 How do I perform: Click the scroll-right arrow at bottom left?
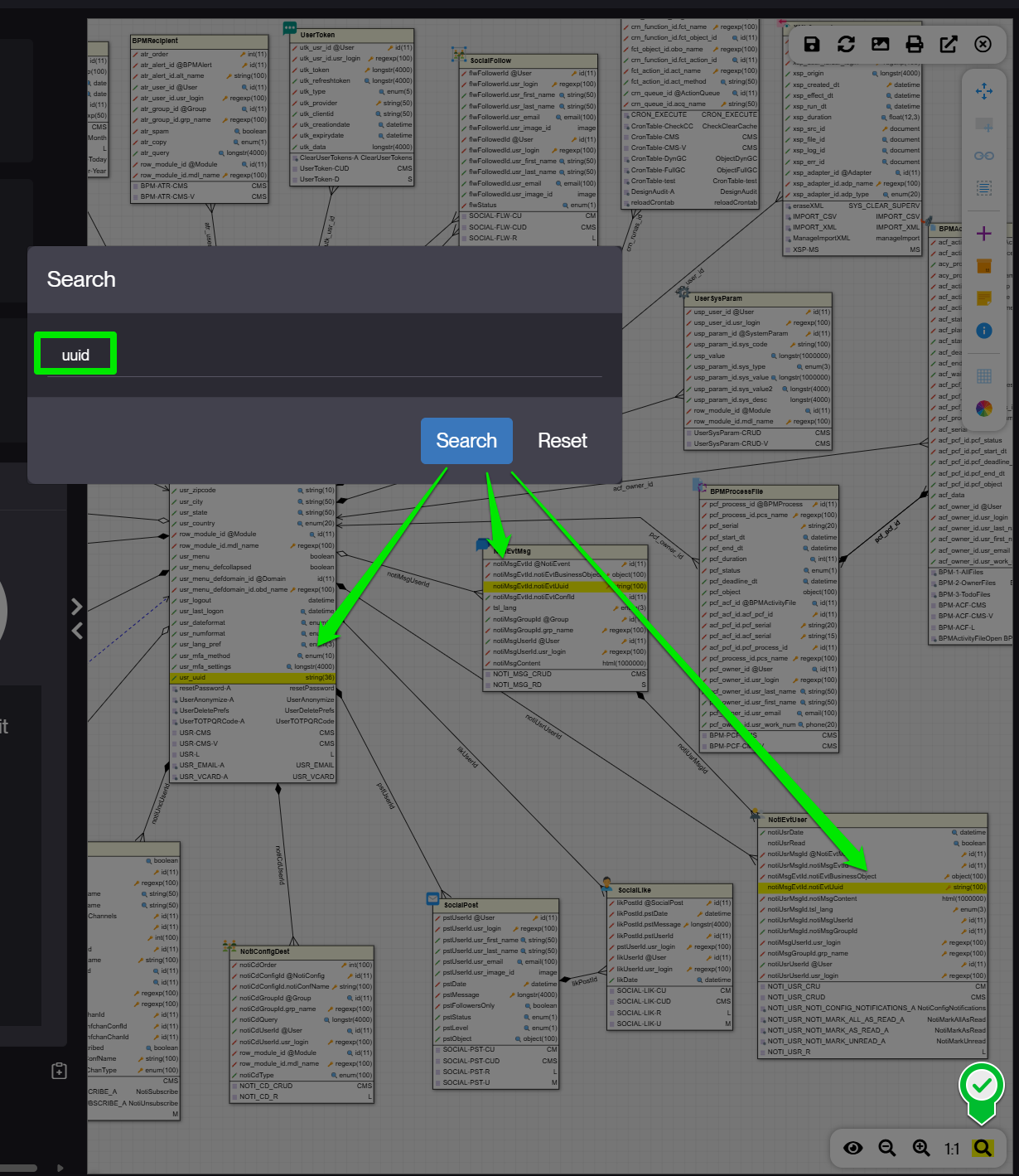point(60,1169)
